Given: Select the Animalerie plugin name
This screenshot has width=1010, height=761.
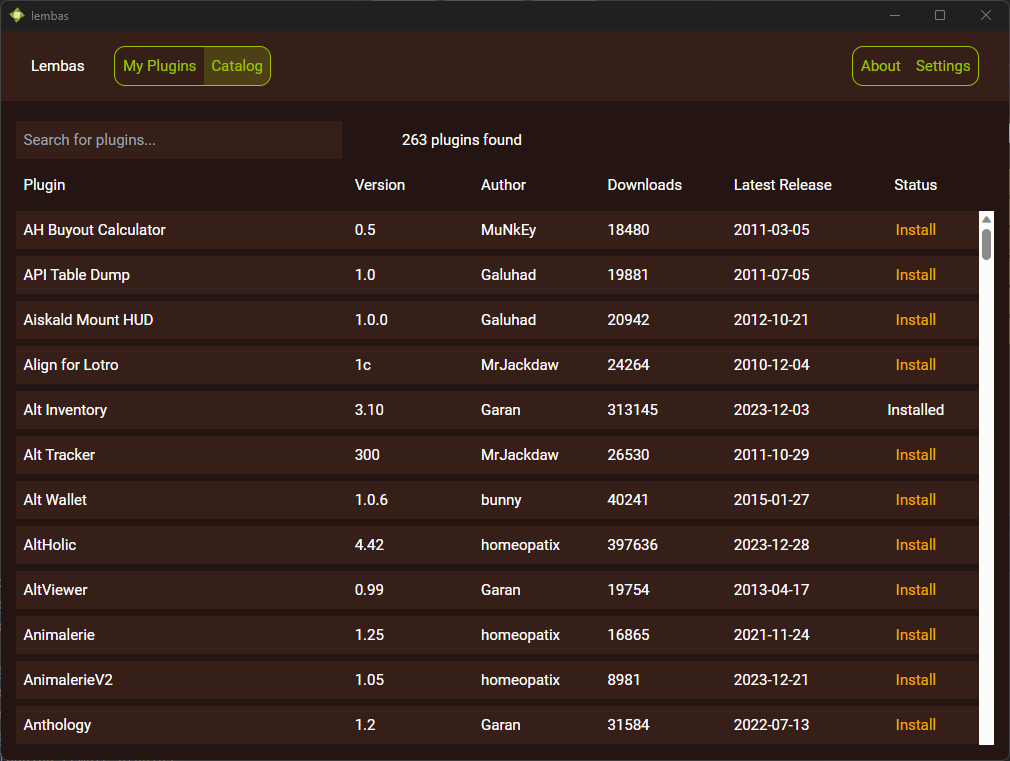Looking at the screenshot, I should pos(59,635).
